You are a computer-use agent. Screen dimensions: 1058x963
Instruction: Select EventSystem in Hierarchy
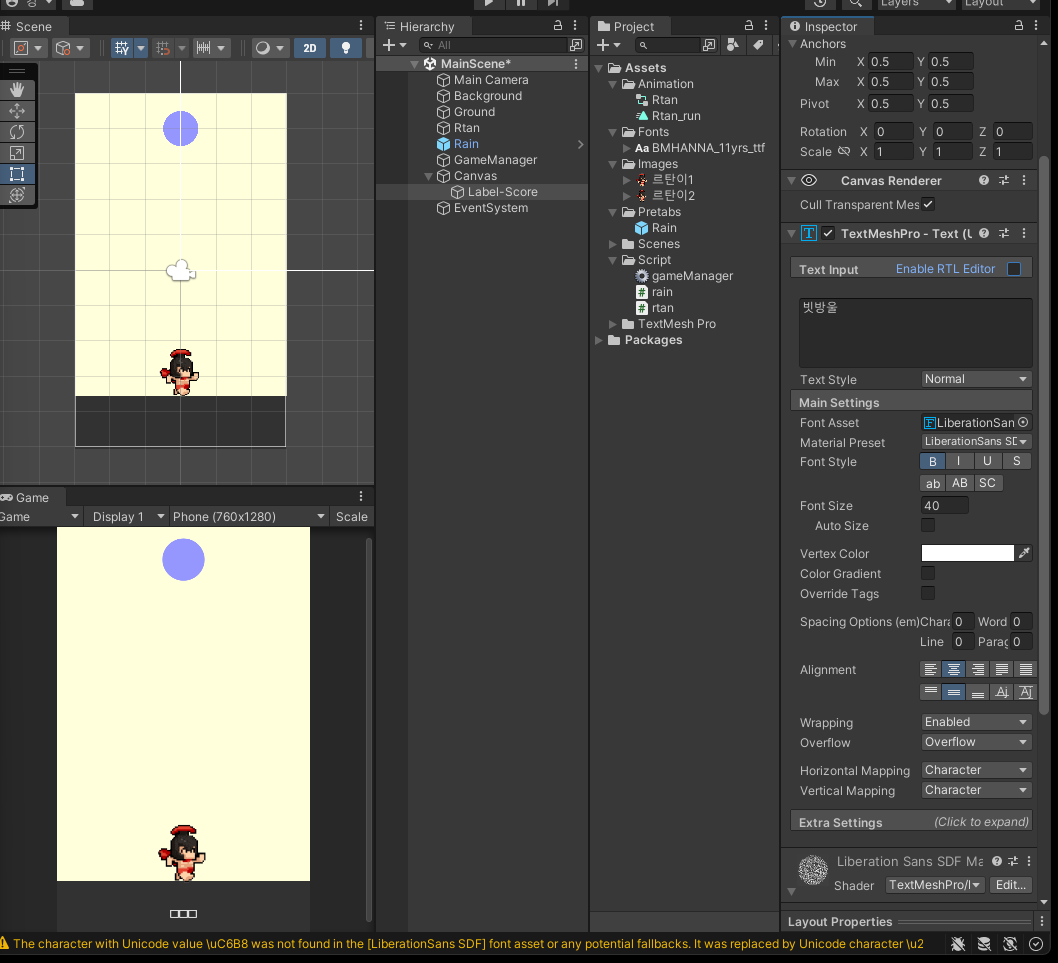click(491, 208)
